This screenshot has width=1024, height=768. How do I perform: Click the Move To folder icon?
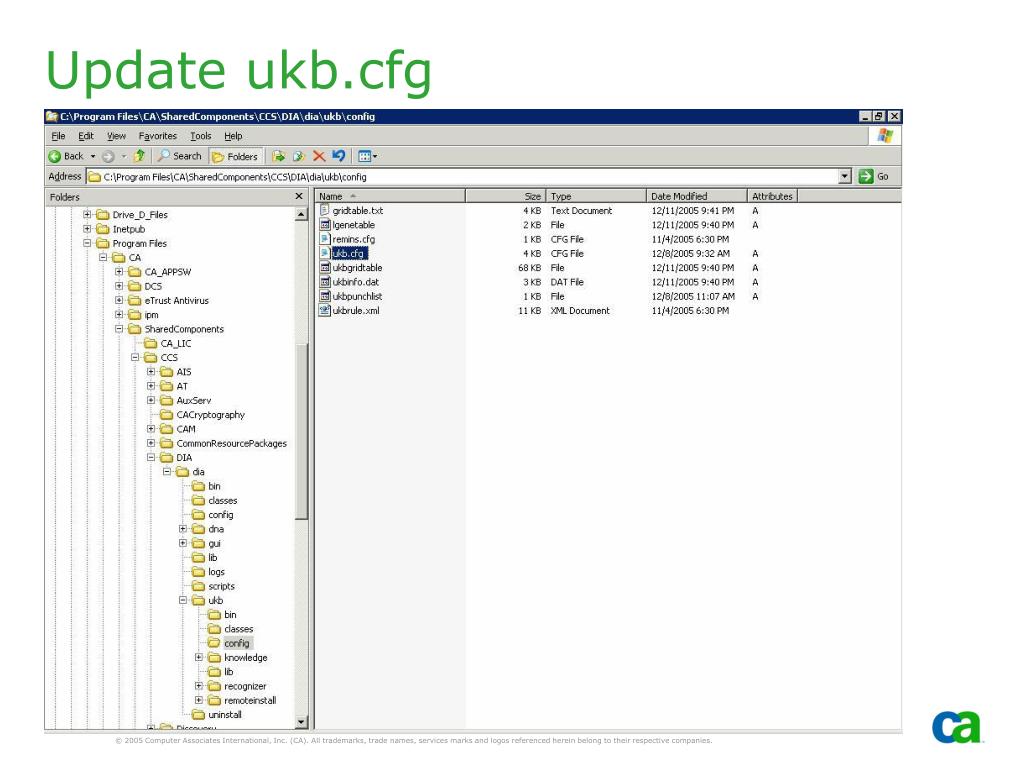click(x=279, y=156)
